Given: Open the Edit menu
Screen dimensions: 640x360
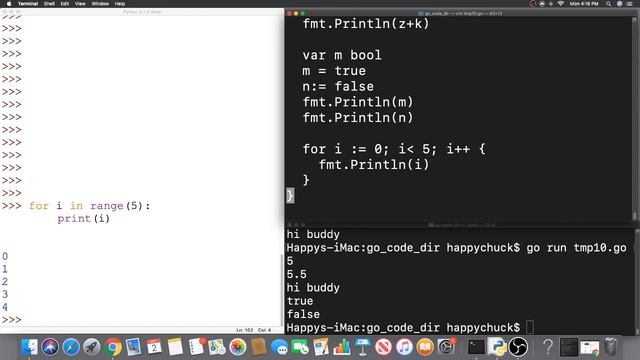Looking at the screenshot, I should (64, 4).
